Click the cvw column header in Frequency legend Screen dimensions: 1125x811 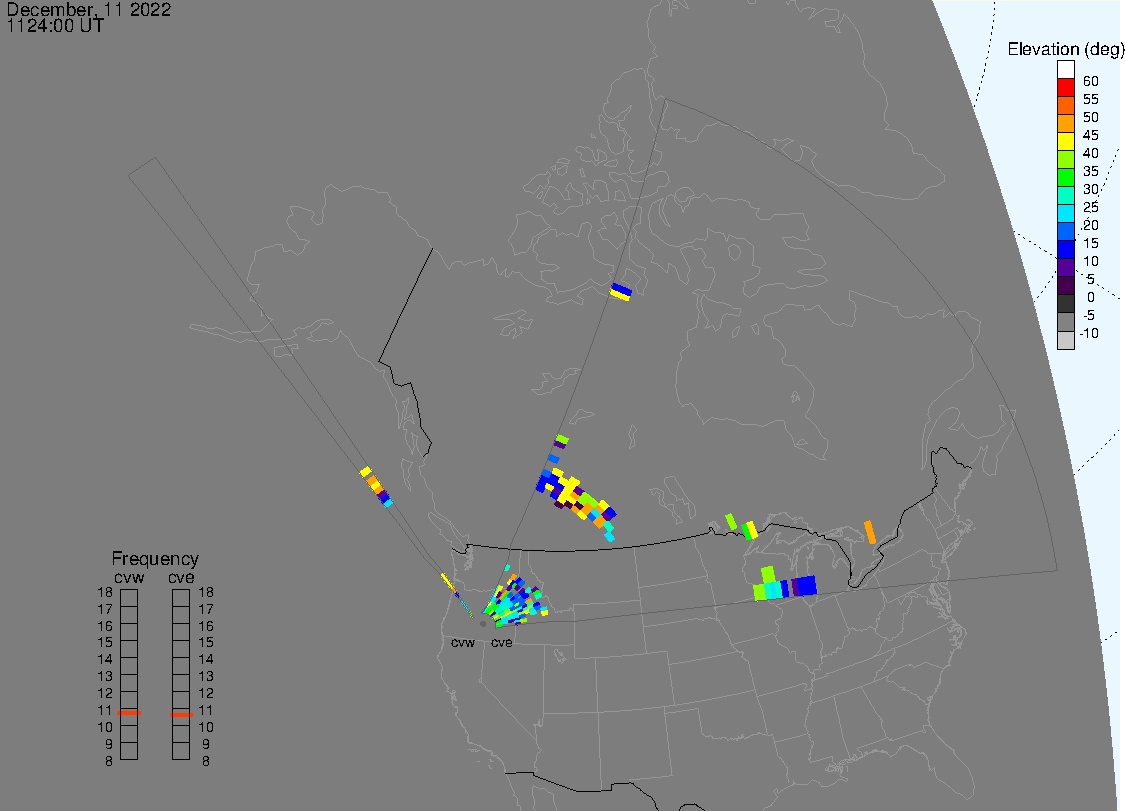129,577
